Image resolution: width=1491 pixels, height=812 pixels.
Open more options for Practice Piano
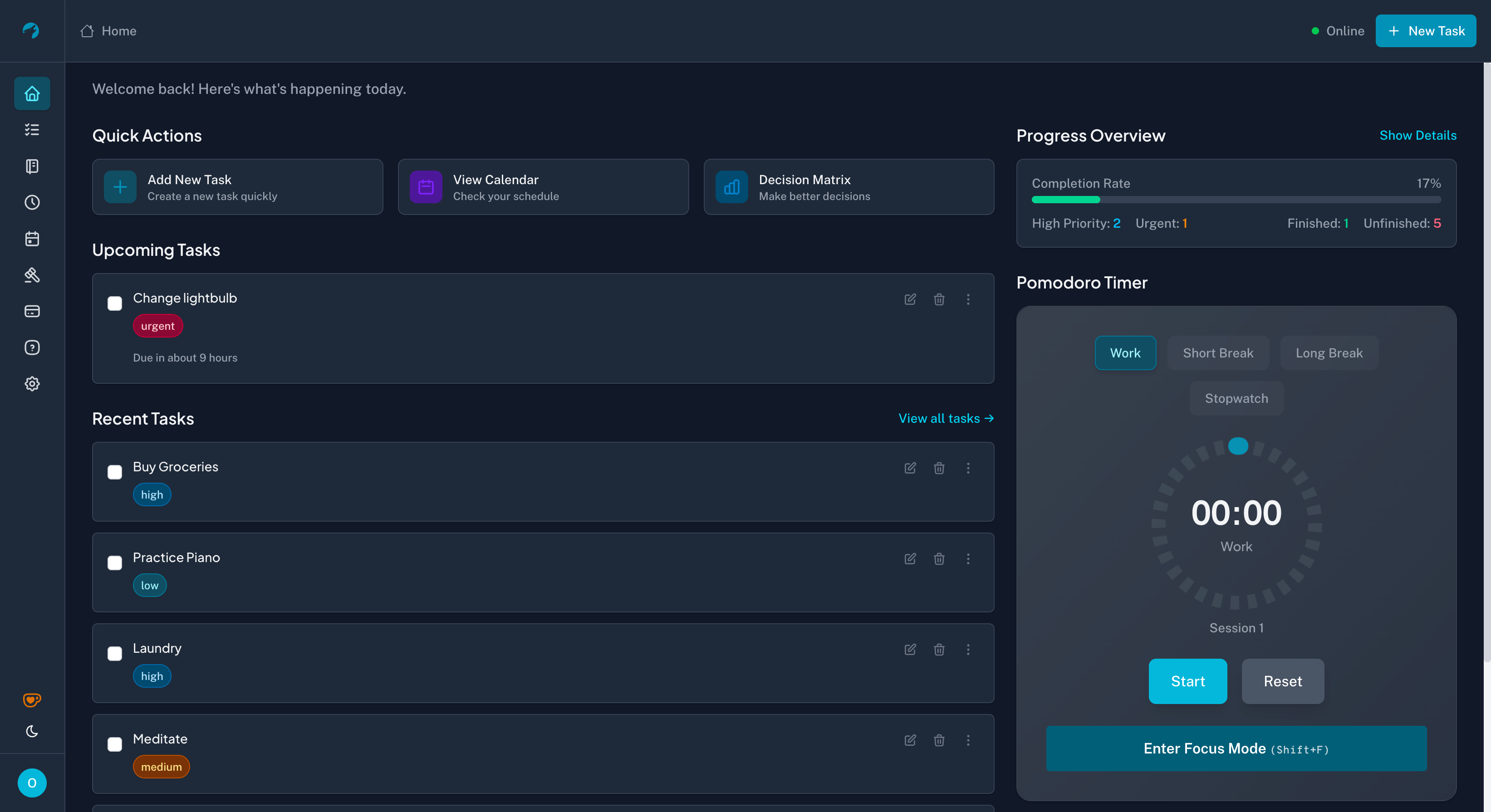(x=968, y=558)
